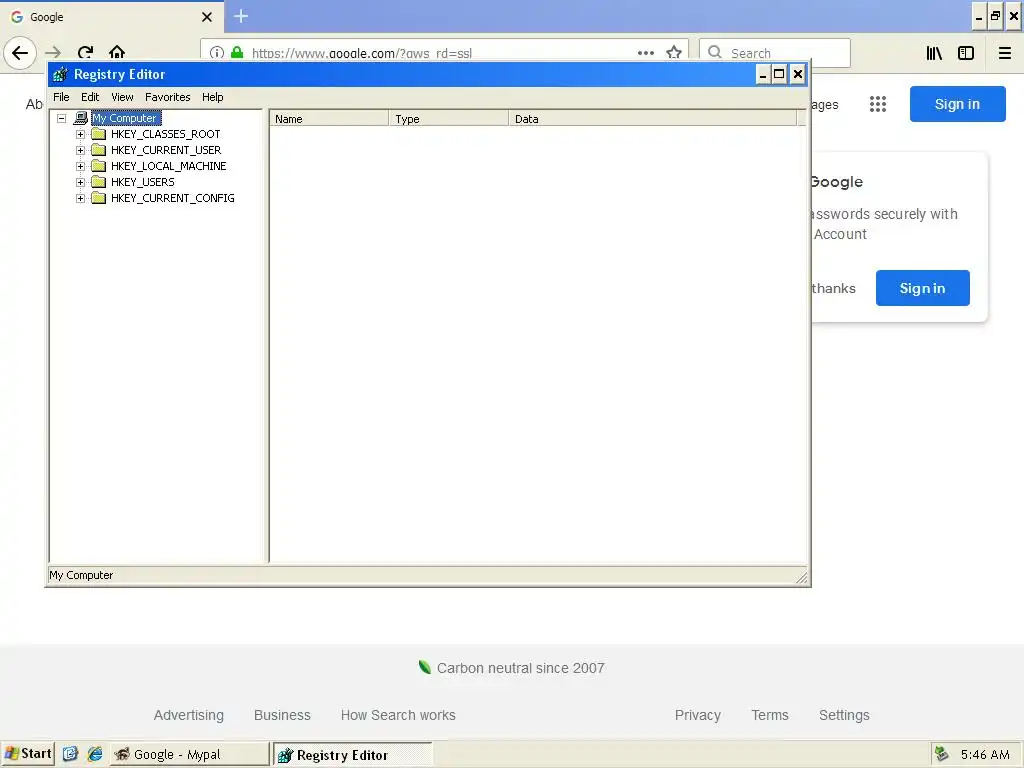Open the browser Library icon

(x=934, y=53)
